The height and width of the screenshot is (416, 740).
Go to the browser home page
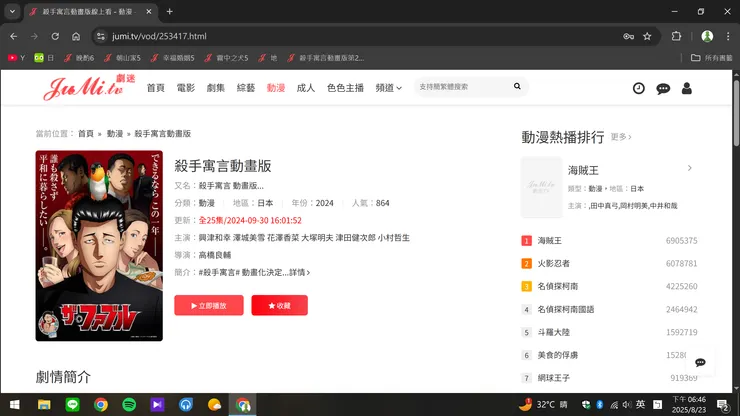click(76, 36)
